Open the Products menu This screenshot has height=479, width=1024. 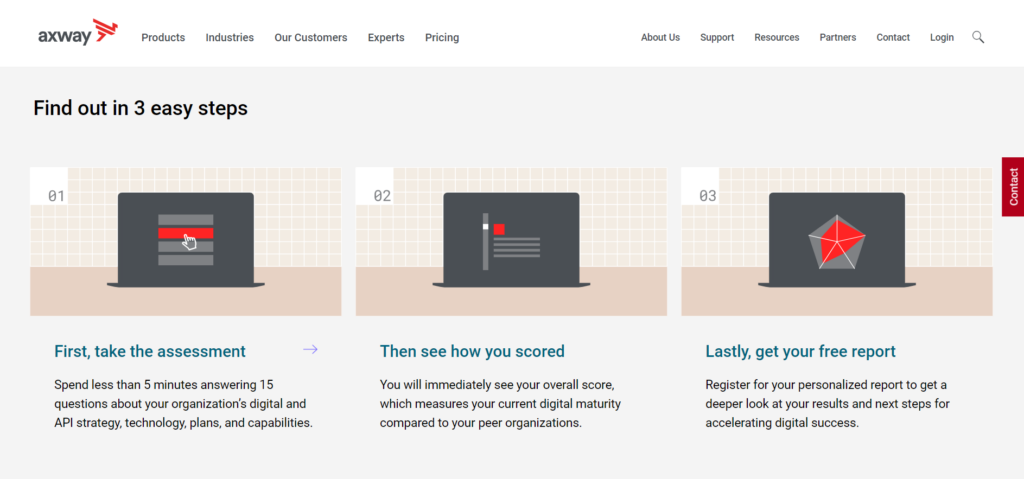[163, 38]
